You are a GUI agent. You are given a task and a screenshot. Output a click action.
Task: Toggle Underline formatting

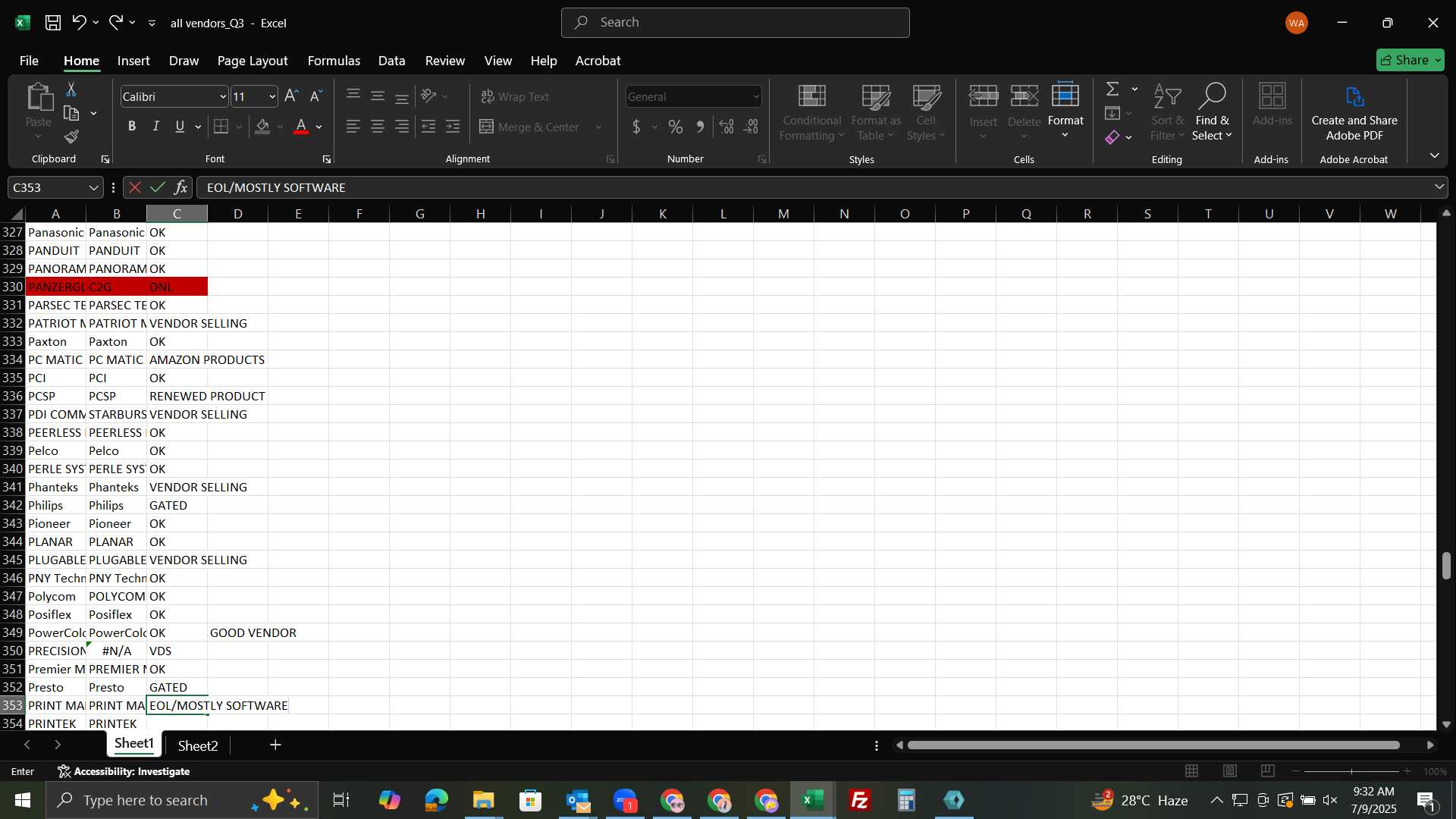180,127
